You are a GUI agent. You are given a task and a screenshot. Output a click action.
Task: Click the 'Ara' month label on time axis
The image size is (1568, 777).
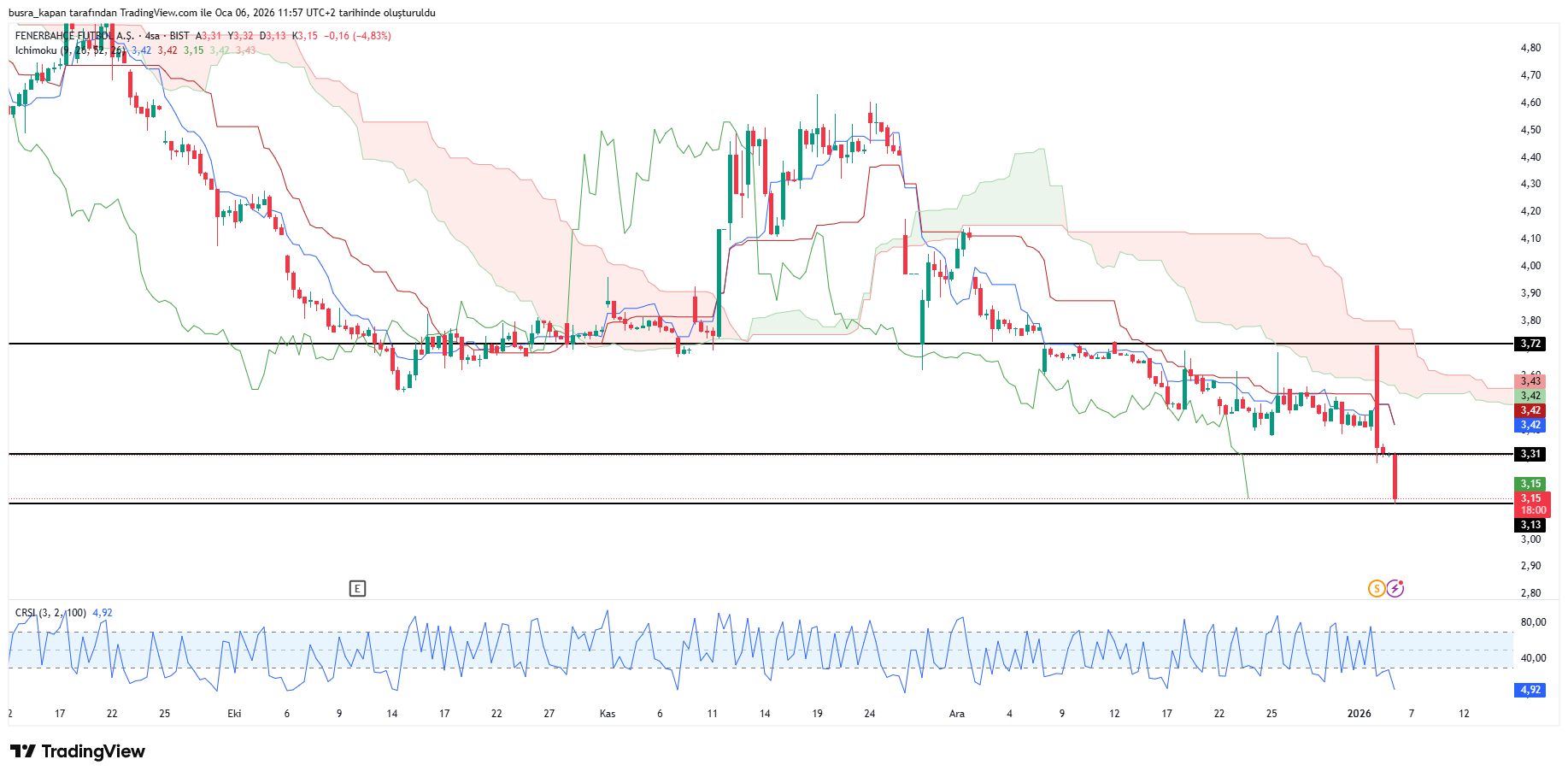coord(957,714)
